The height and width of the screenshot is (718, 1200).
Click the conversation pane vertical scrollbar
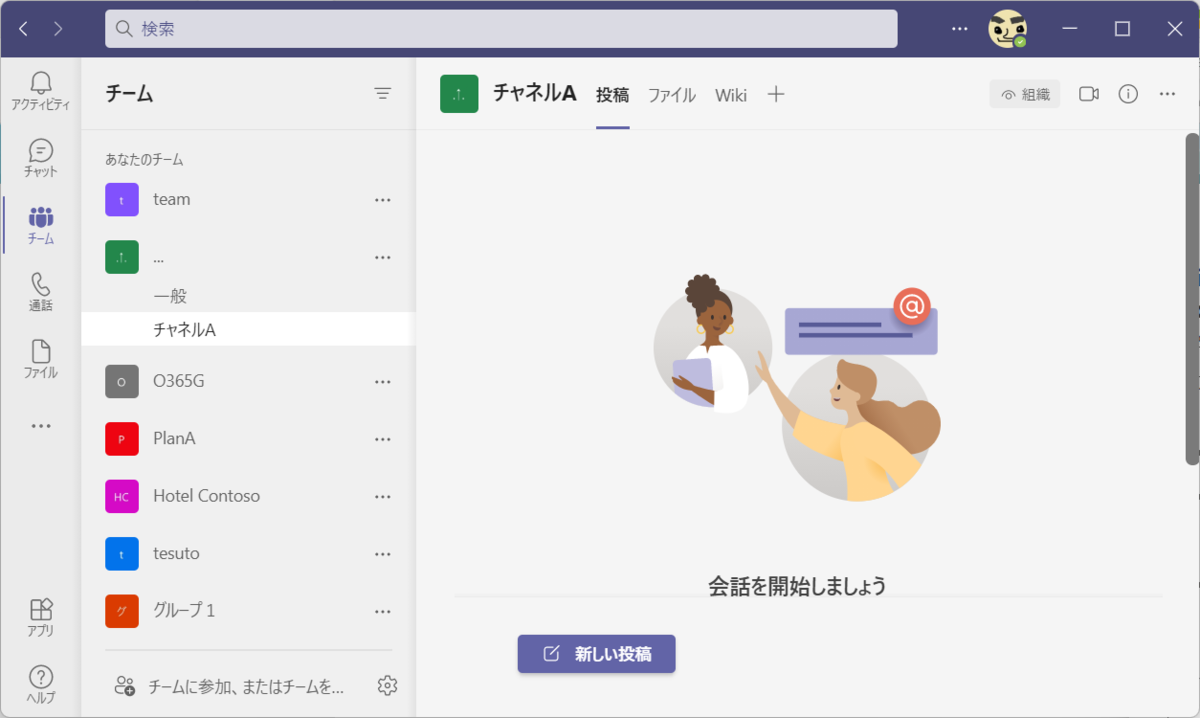coord(1192,299)
